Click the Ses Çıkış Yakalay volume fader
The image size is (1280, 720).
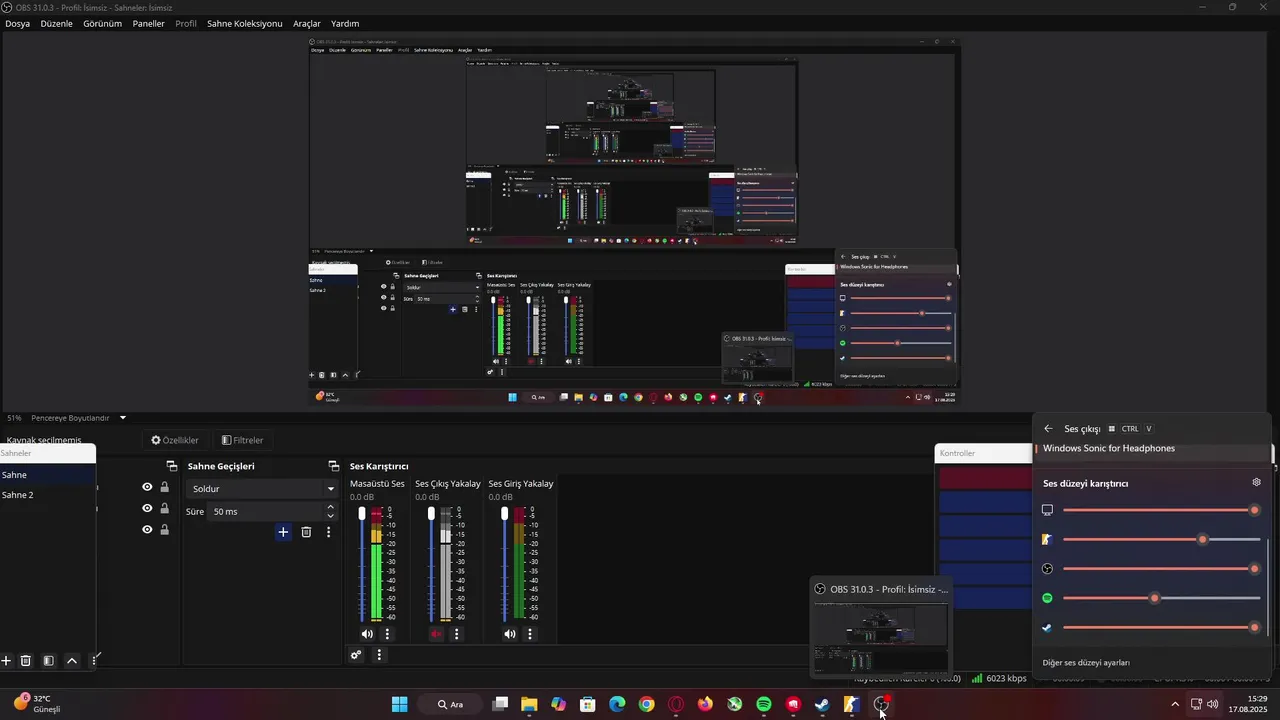pyautogui.click(x=431, y=564)
